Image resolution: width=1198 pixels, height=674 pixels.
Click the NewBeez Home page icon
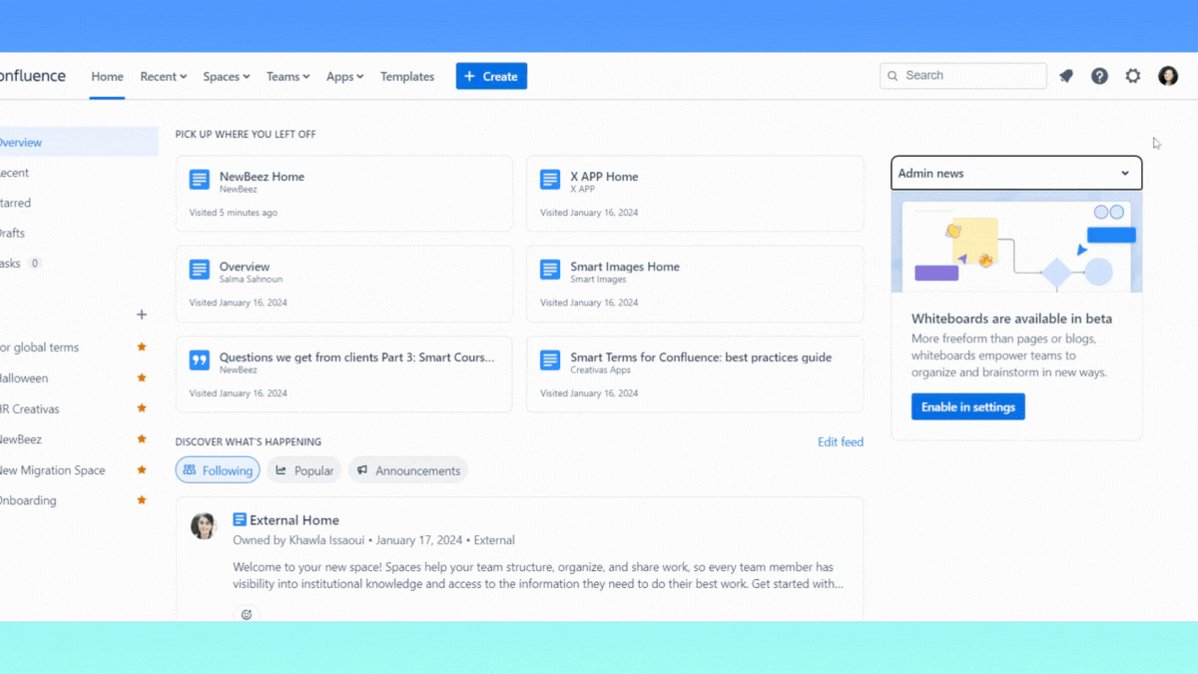199,180
